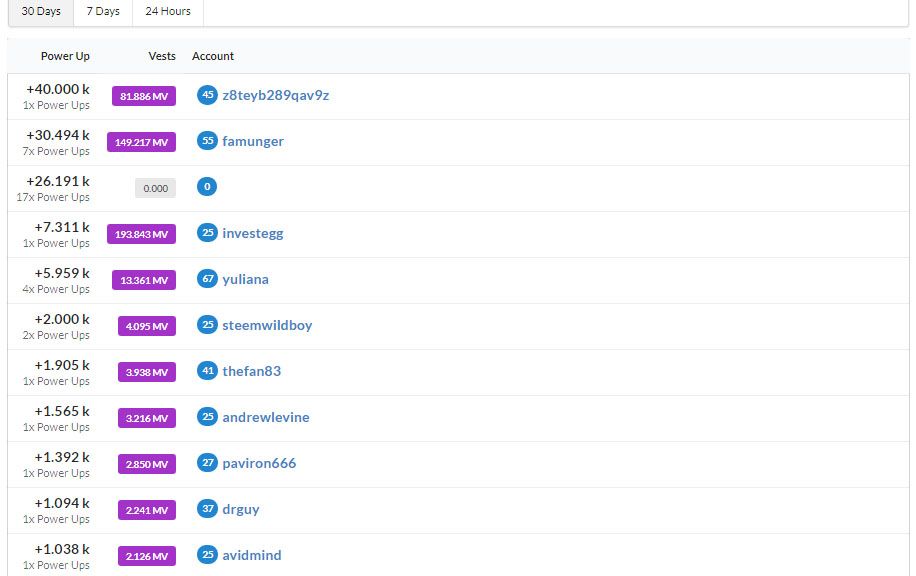The image size is (916, 576).
Task: Click the 4x Power Ups count text
Action: (x=56, y=289)
